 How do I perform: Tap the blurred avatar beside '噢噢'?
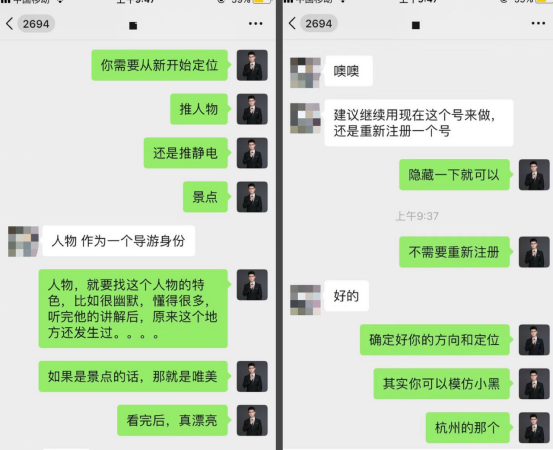pyautogui.click(x=305, y=72)
